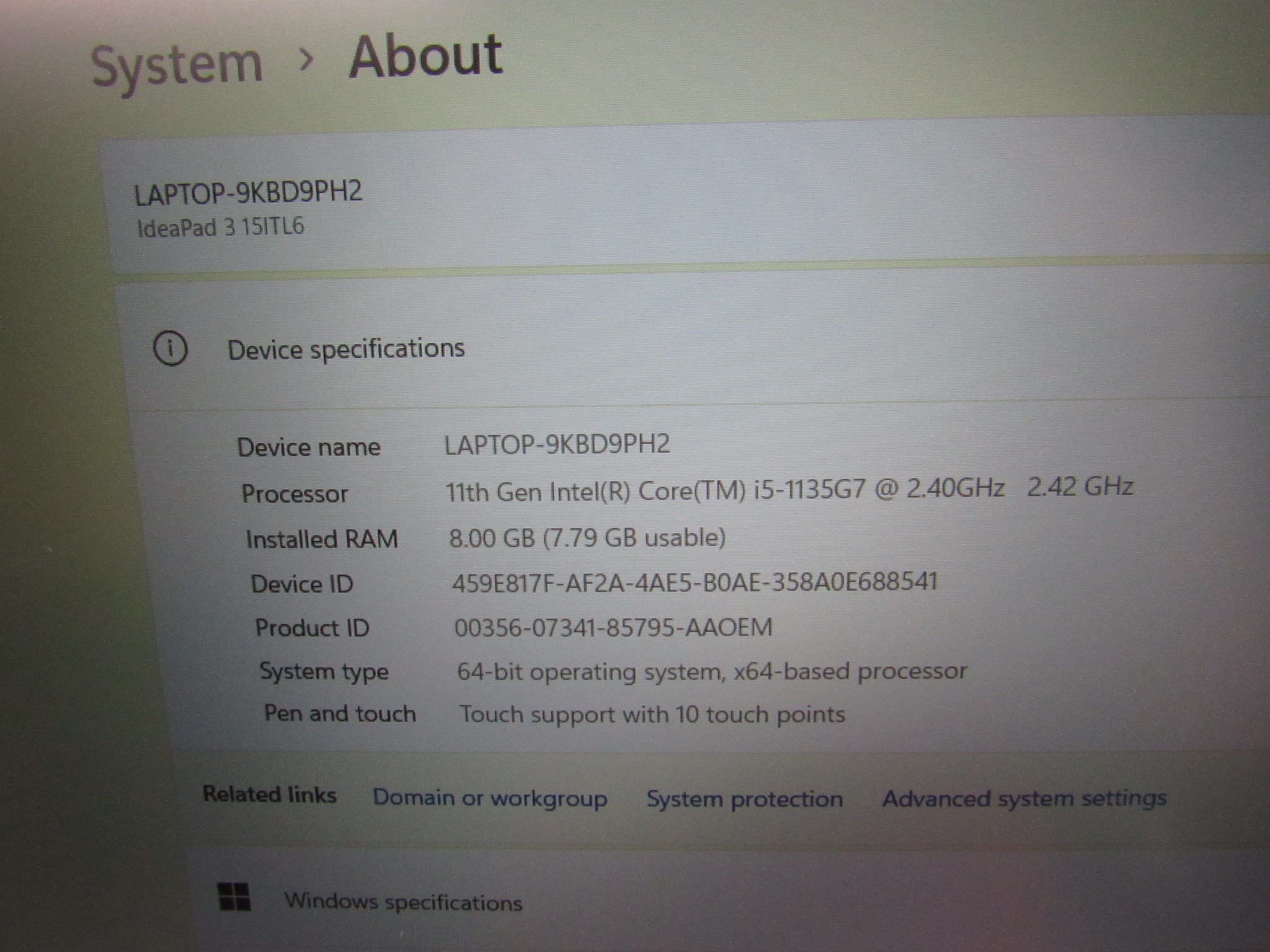
Task: Click the breadcrumb chevron arrow
Action: pos(306,60)
